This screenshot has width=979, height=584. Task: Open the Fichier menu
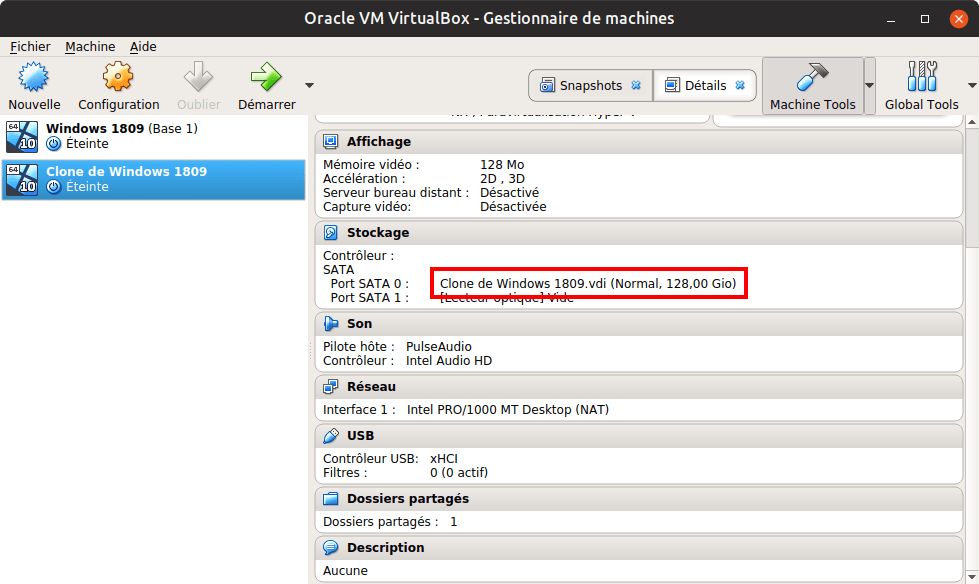point(30,47)
